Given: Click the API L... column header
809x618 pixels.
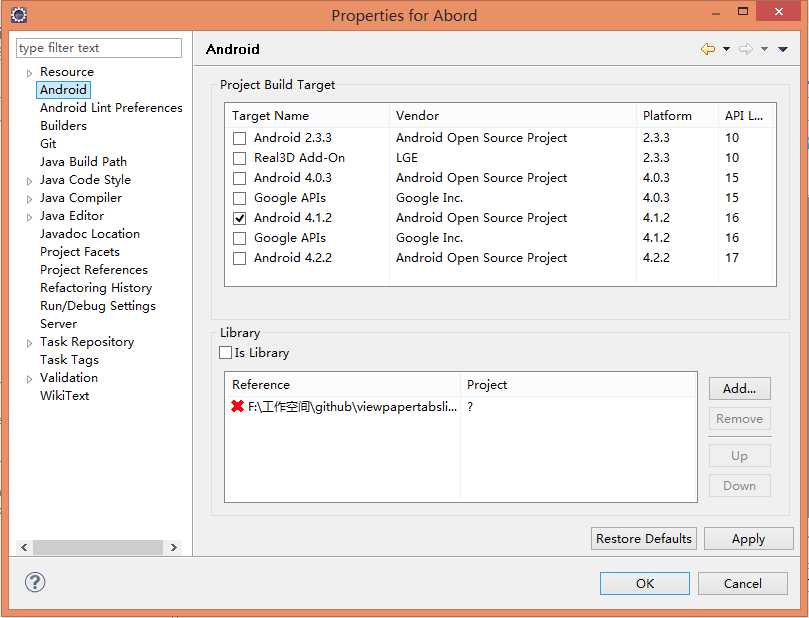Looking at the screenshot, I should (x=747, y=116).
